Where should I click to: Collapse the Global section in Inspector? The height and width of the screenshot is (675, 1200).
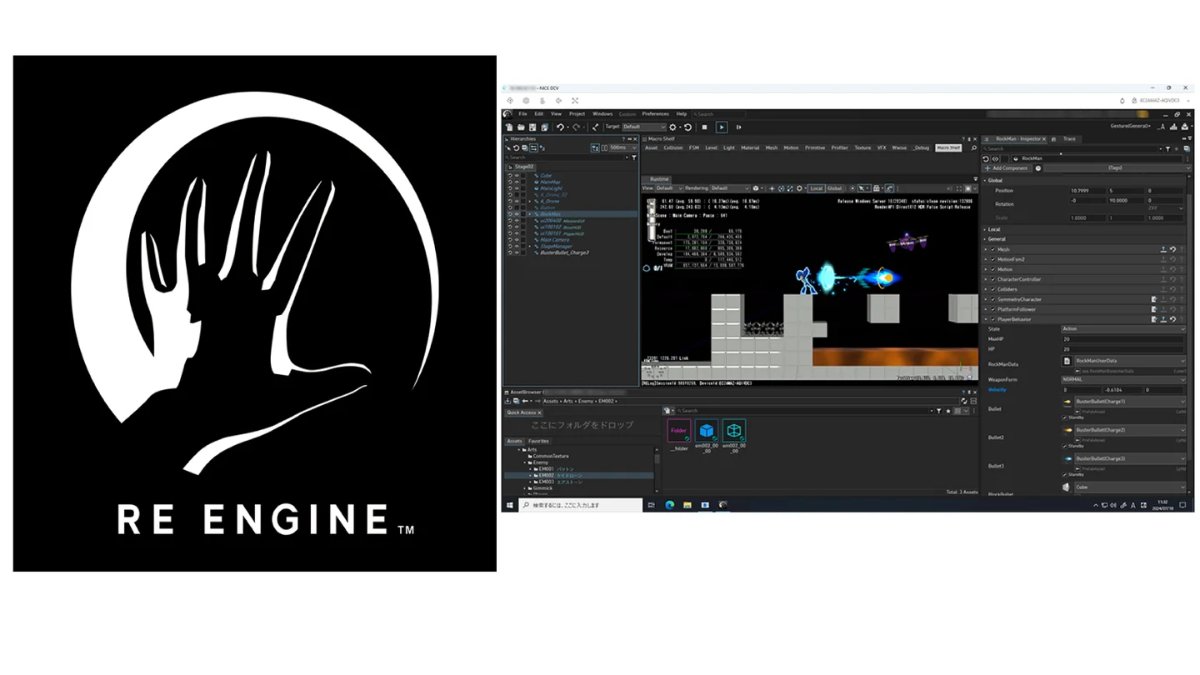(x=985, y=180)
